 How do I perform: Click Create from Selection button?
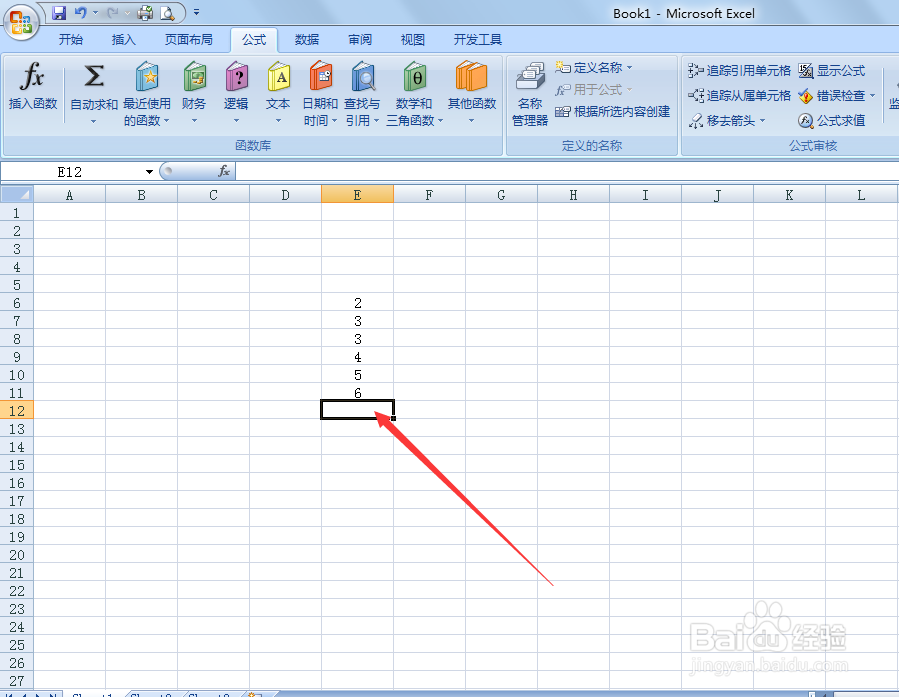[623, 112]
